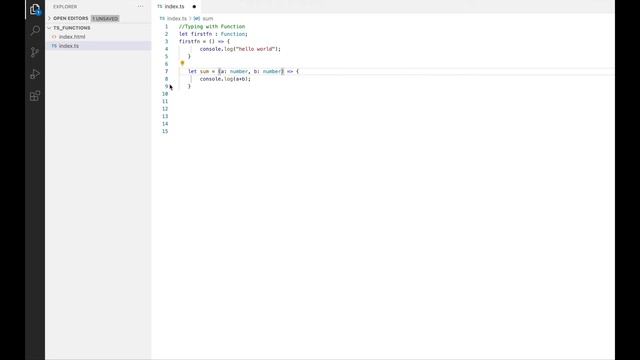Click the comment //Typing with Function
The image size is (640, 360).
pos(212,27)
